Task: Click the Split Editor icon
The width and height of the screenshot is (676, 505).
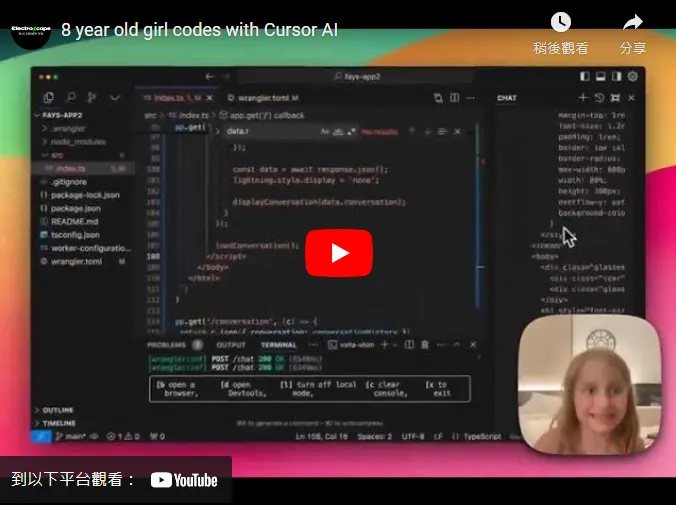Action: [x=454, y=98]
